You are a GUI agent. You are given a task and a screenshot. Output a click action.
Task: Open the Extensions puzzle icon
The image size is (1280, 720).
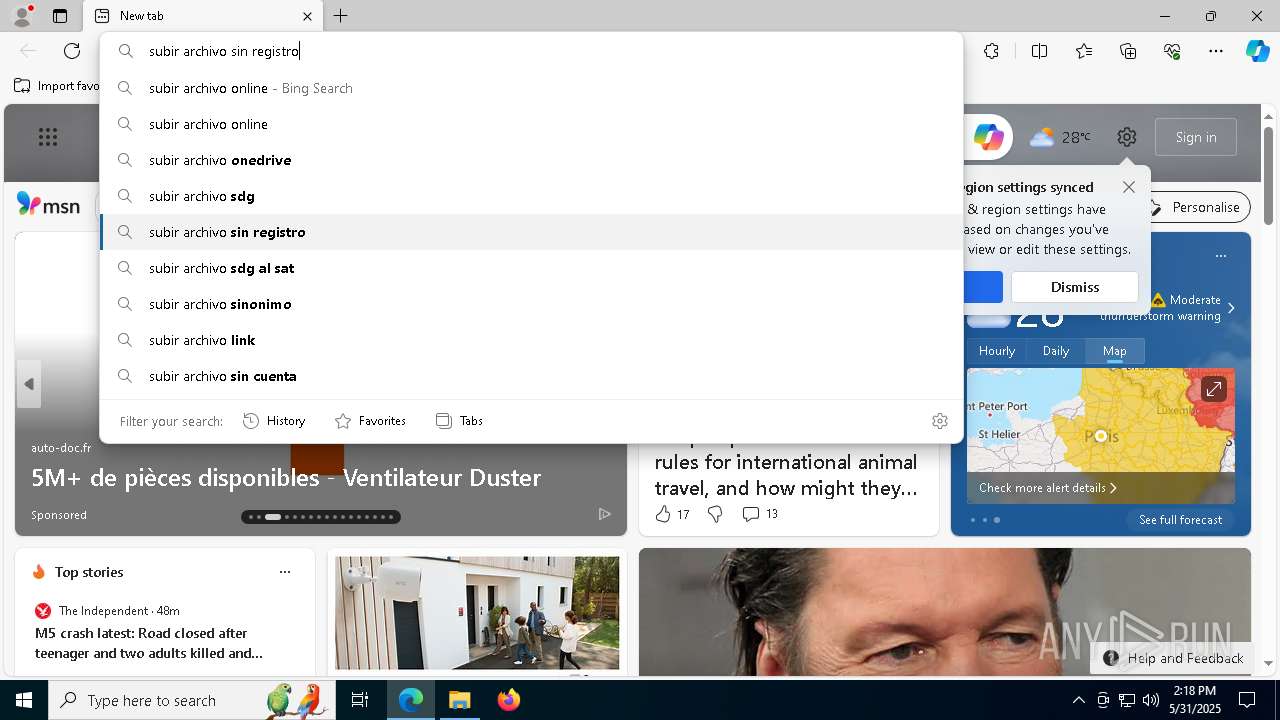(991, 51)
